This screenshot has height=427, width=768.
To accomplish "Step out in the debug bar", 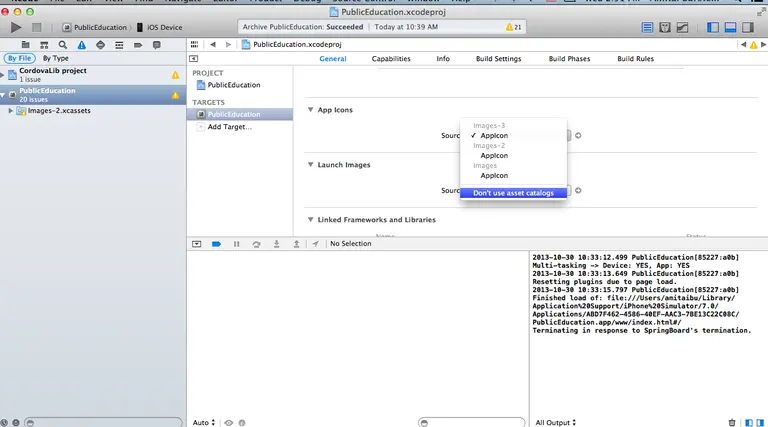I will pos(296,244).
